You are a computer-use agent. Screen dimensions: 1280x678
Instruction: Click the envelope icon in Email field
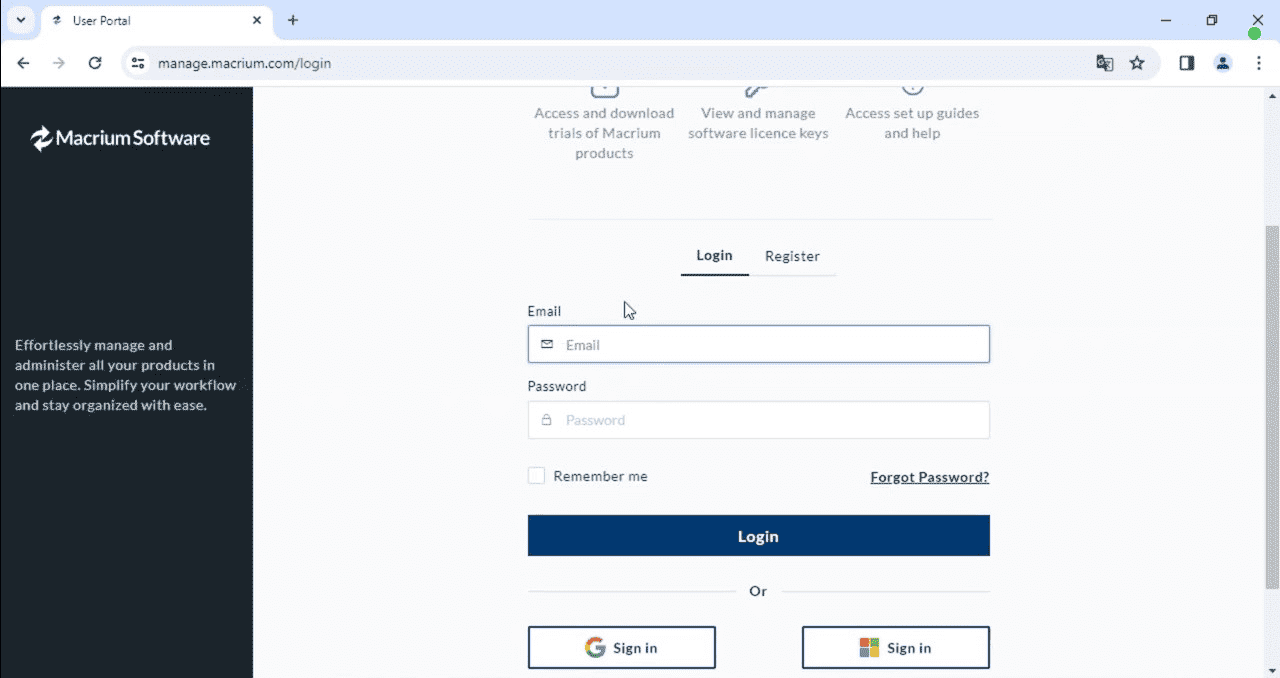pyautogui.click(x=547, y=344)
